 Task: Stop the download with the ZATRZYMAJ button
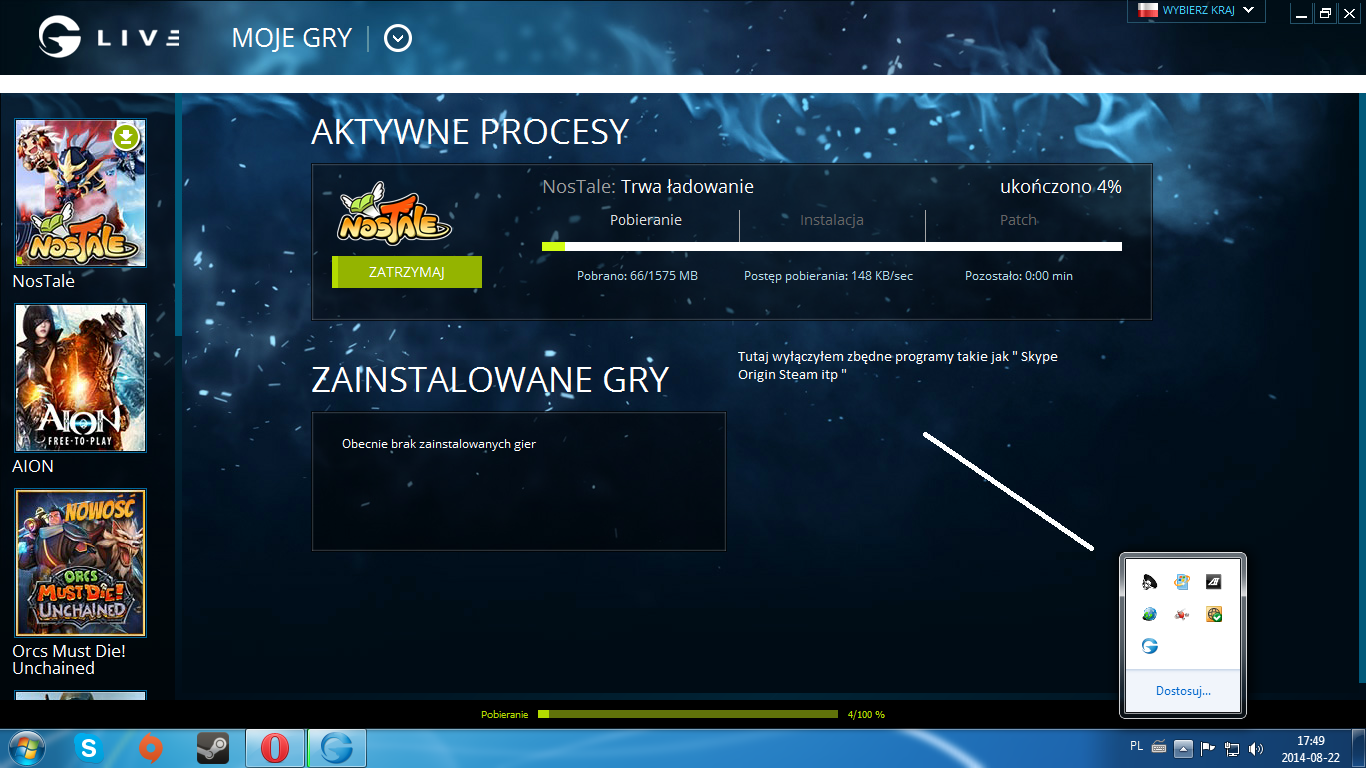[x=407, y=272]
